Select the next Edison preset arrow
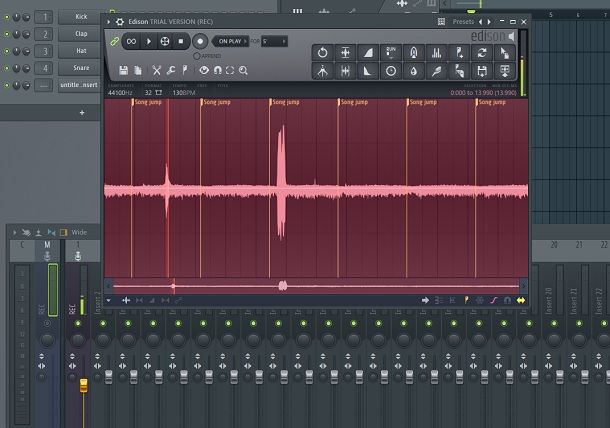610x428 pixels. [x=489, y=22]
